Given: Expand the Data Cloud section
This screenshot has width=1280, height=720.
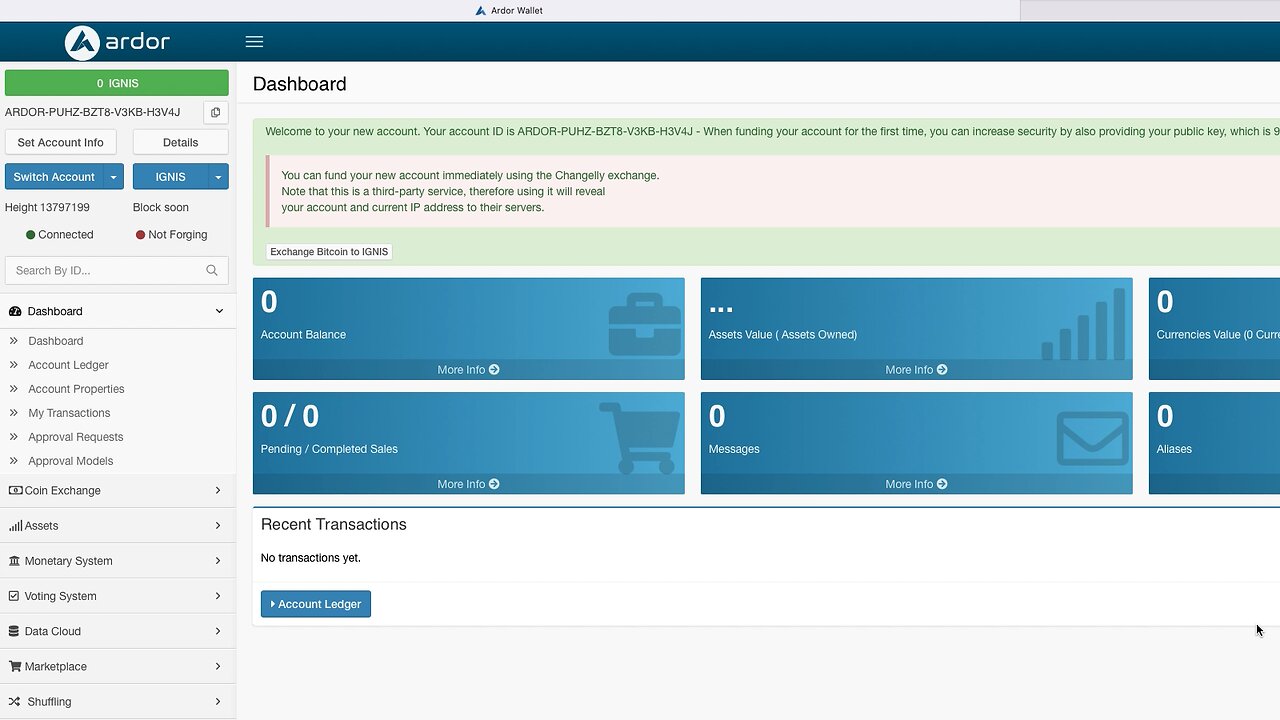Looking at the screenshot, I should tap(218, 631).
